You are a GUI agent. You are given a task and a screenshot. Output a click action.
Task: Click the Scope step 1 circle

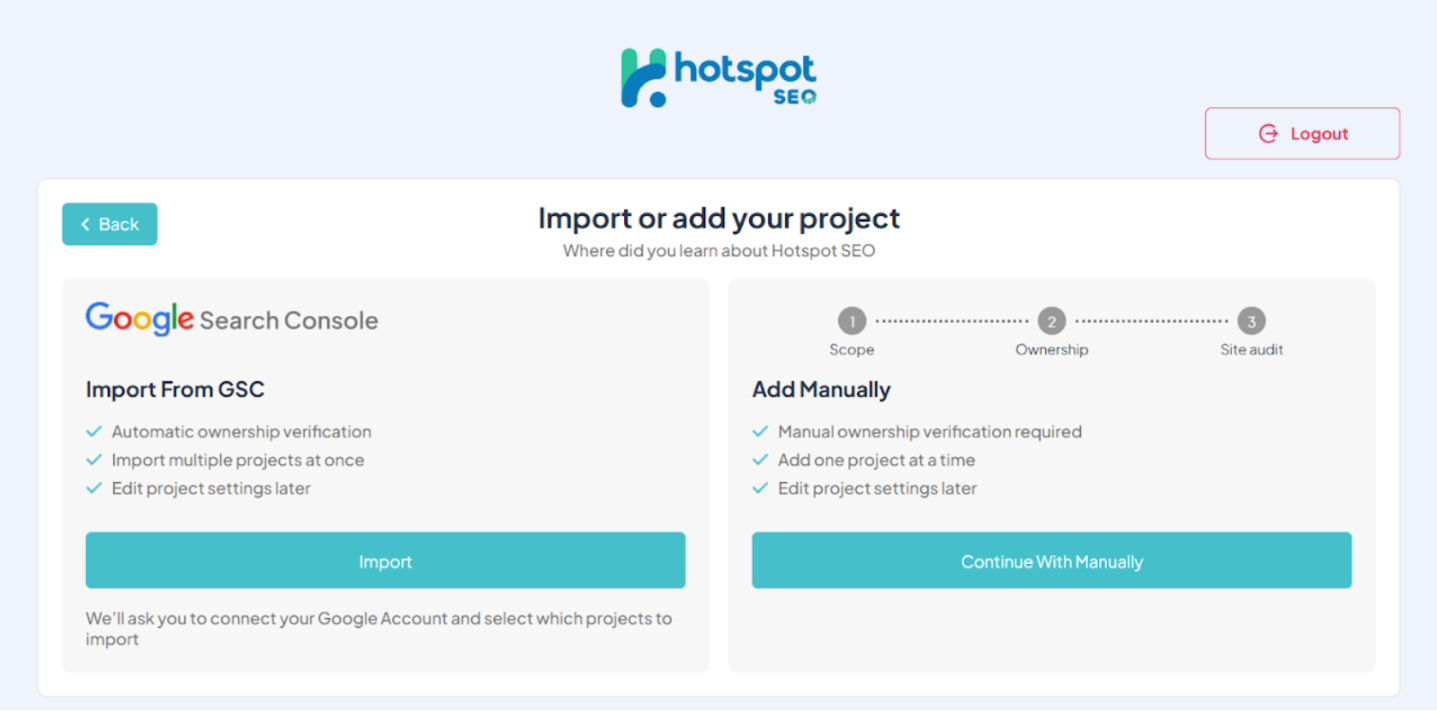(x=851, y=321)
